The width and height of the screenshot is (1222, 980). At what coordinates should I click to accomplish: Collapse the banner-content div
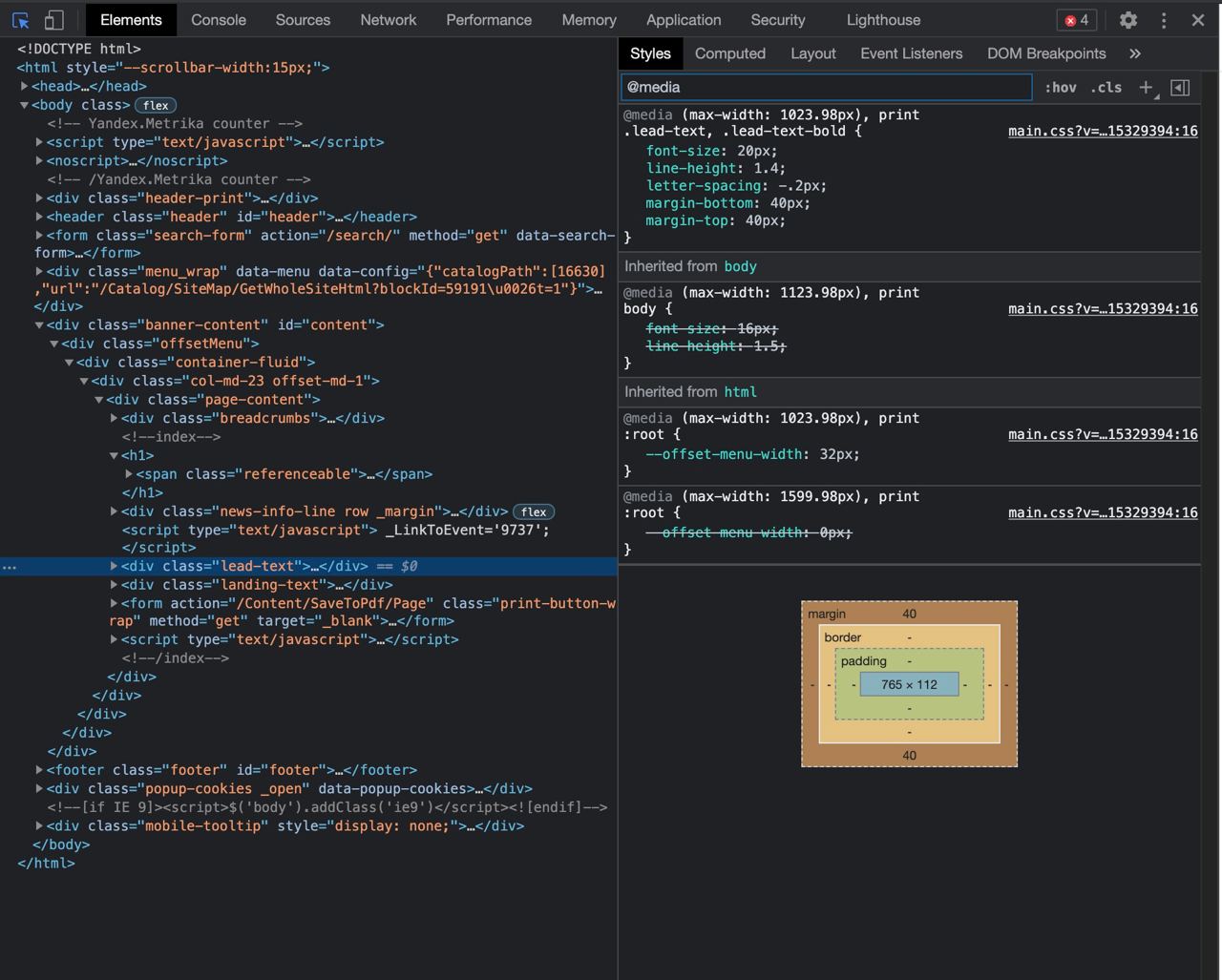pos(39,325)
